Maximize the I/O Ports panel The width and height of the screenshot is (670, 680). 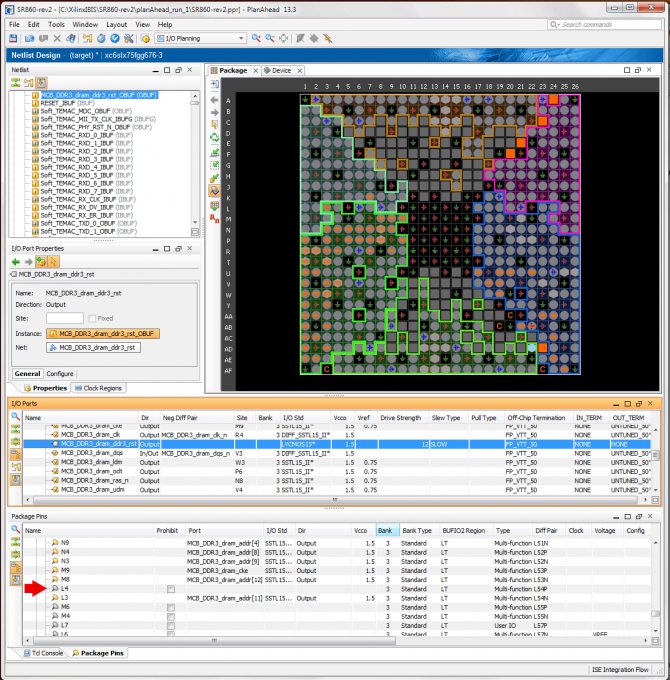coord(627,404)
